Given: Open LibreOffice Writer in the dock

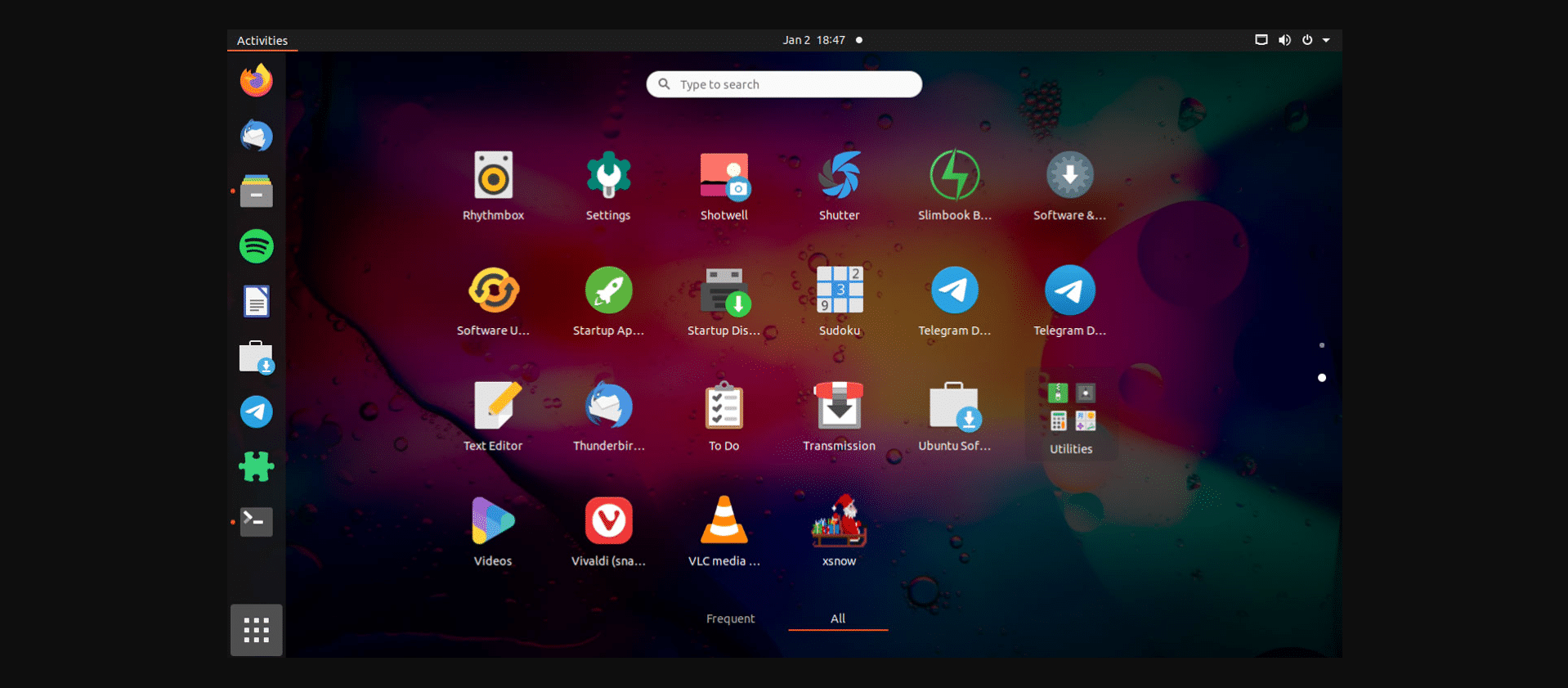Looking at the screenshot, I should point(257,301).
